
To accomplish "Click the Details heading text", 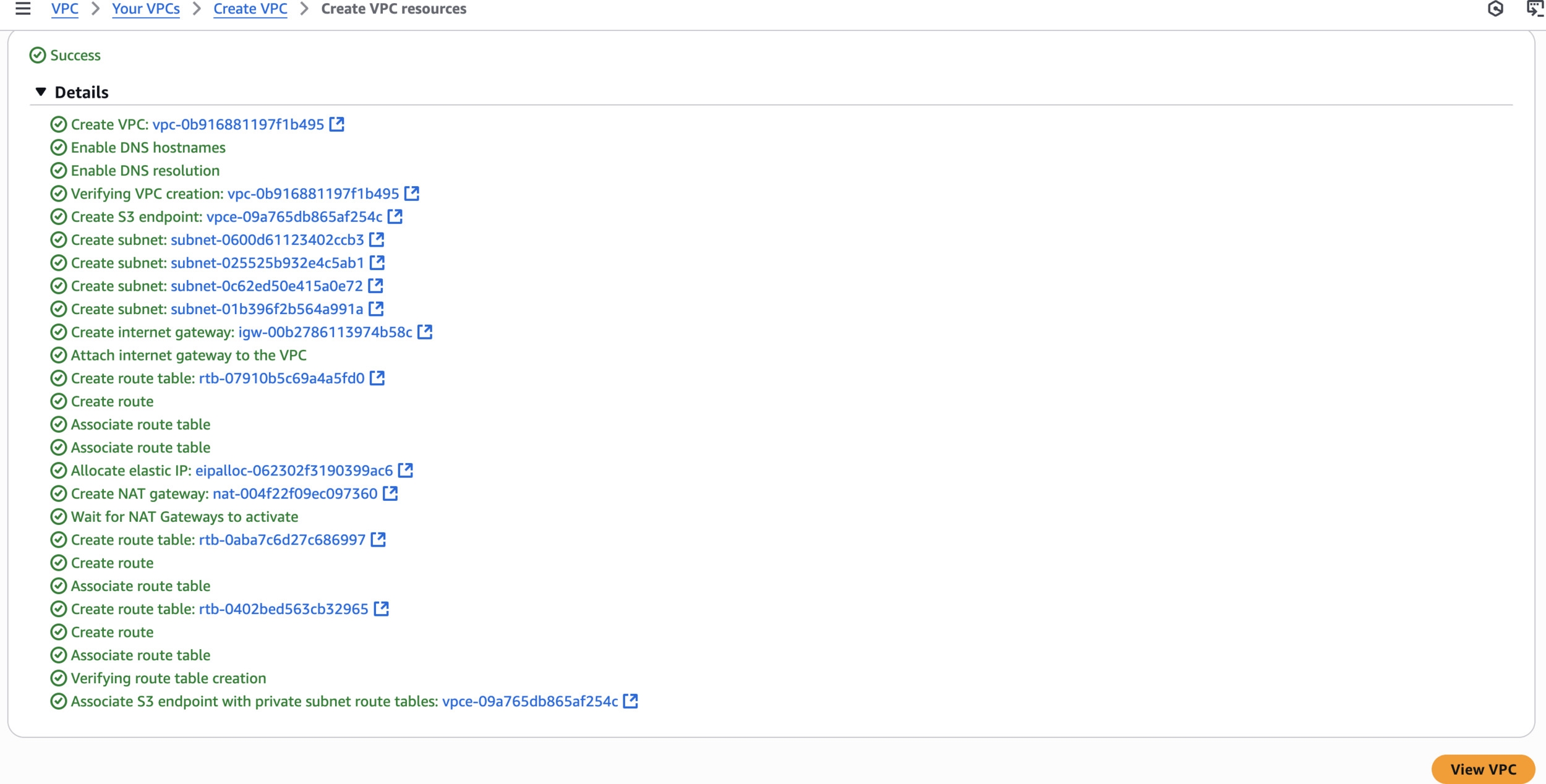I will coord(82,92).
